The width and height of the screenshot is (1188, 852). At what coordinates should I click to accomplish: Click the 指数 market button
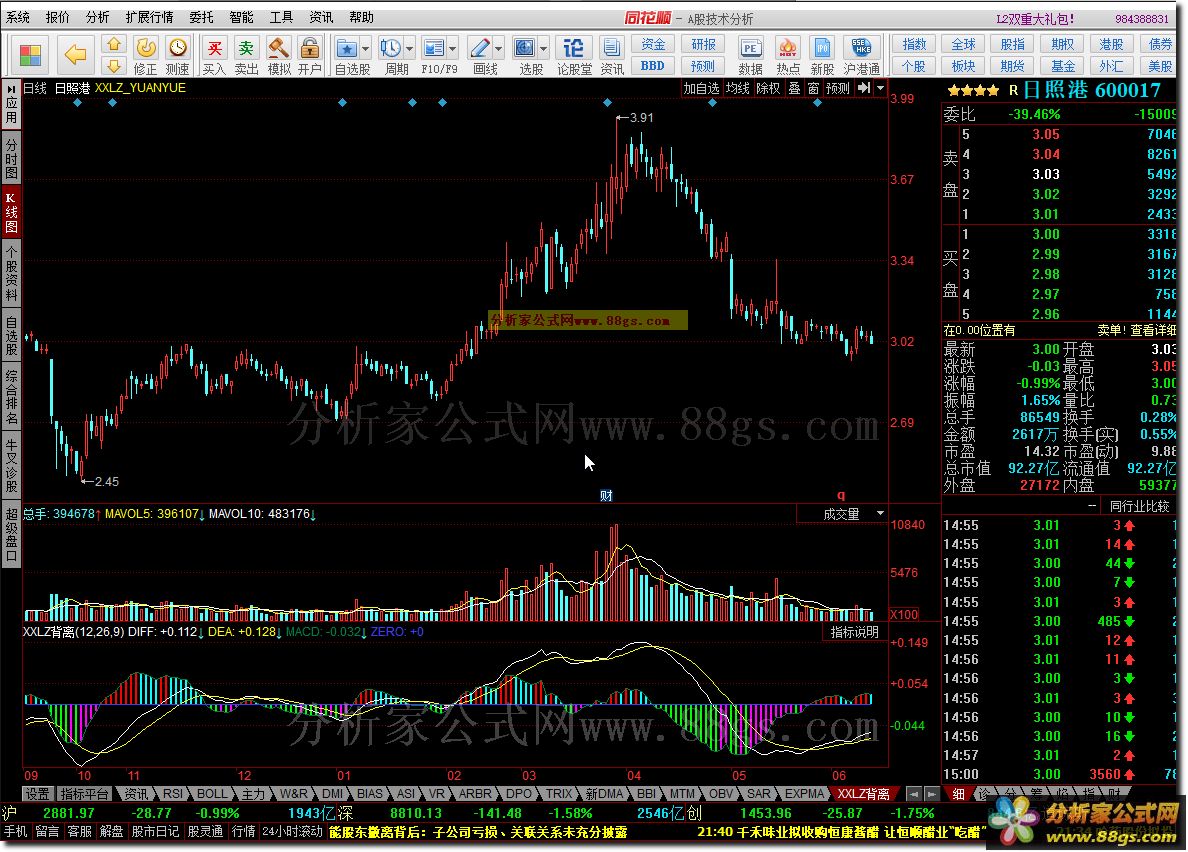coord(914,45)
